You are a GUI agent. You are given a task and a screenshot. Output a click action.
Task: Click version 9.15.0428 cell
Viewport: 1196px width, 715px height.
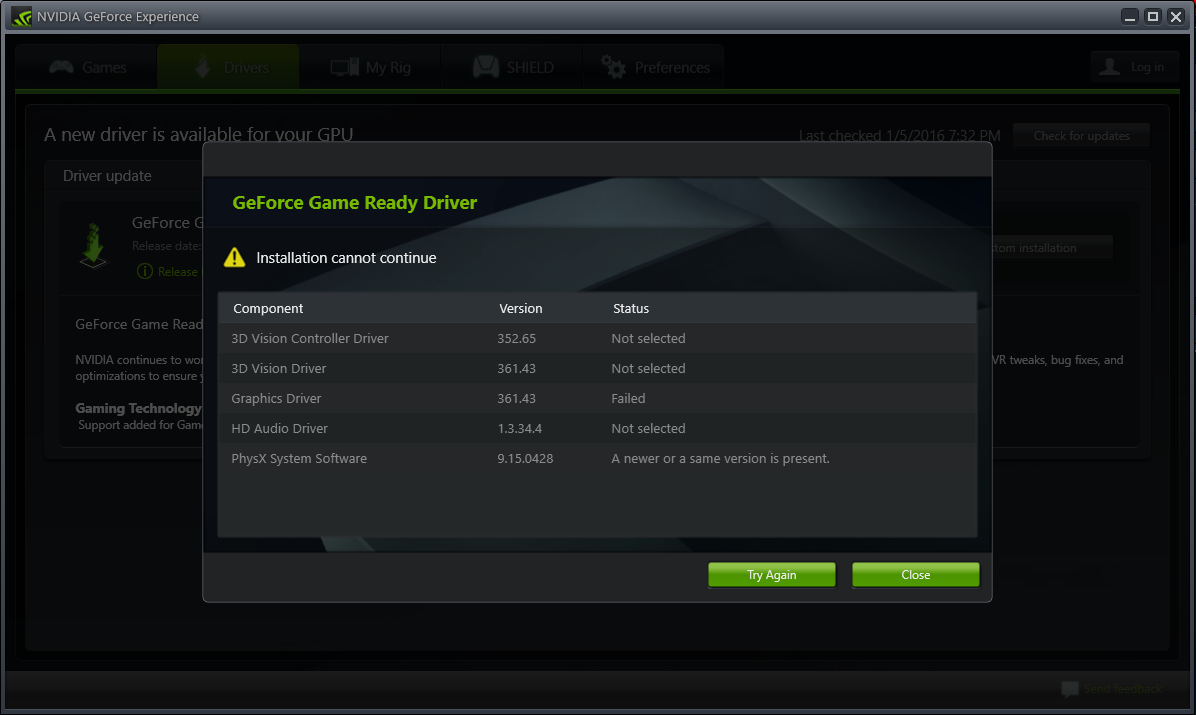tap(525, 458)
